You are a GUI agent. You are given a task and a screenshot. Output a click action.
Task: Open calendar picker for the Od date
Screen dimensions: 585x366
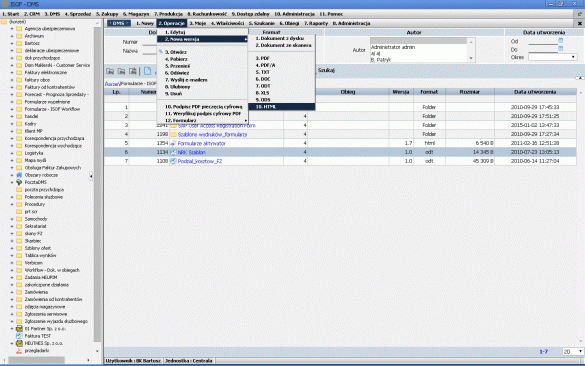pos(560,41)
